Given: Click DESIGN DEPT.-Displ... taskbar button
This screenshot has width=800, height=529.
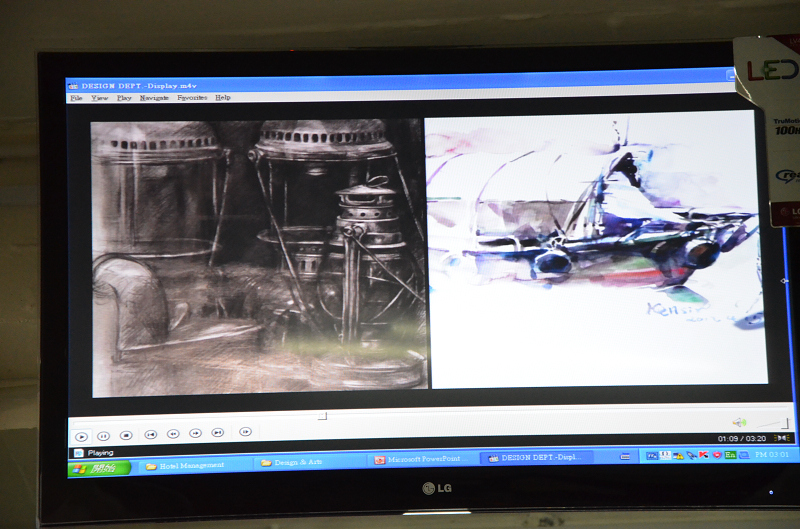Looking at the screenshot, I should click(537, 458).
